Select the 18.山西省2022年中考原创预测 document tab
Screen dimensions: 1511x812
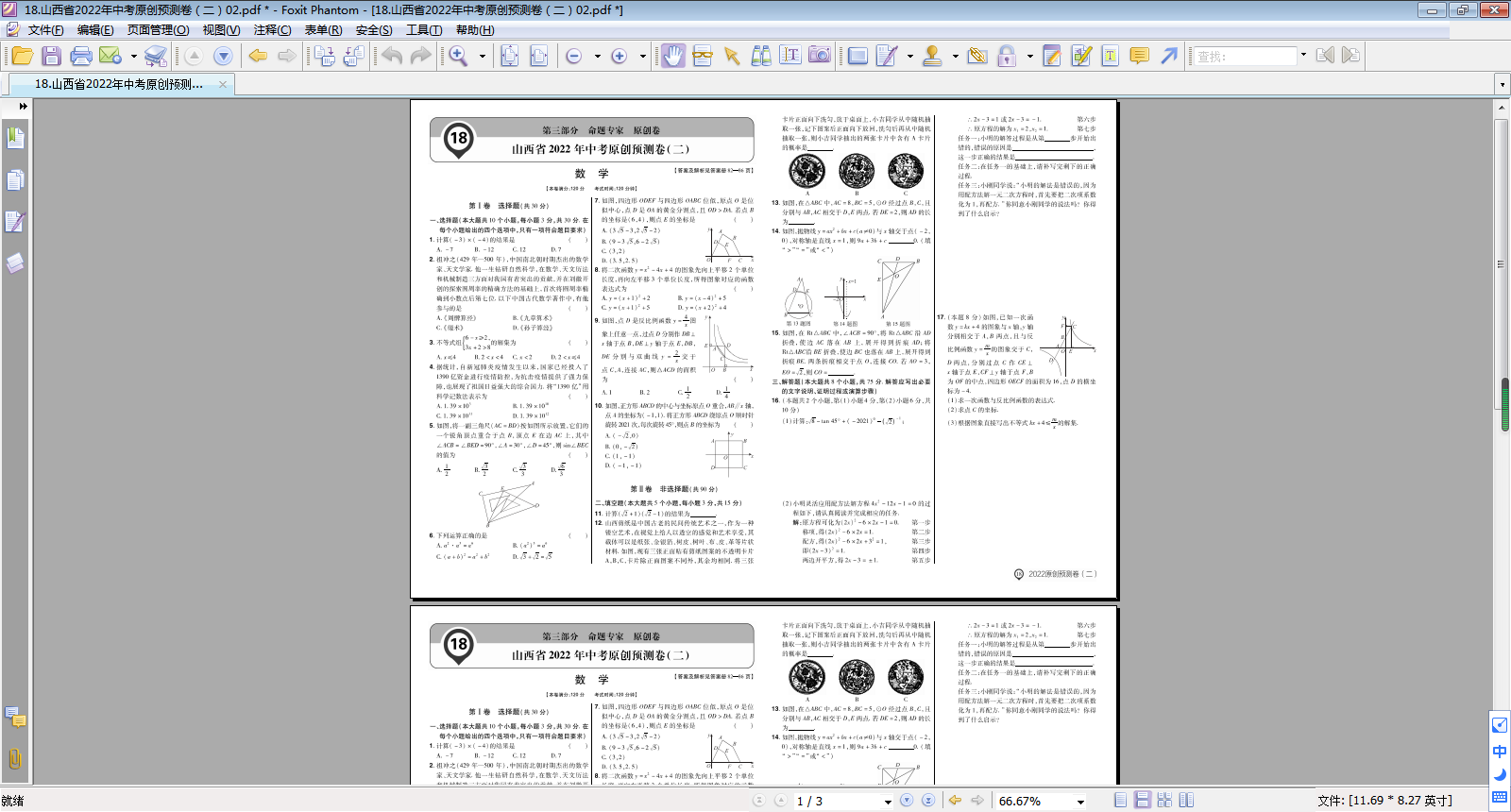(x=120, y=84)
